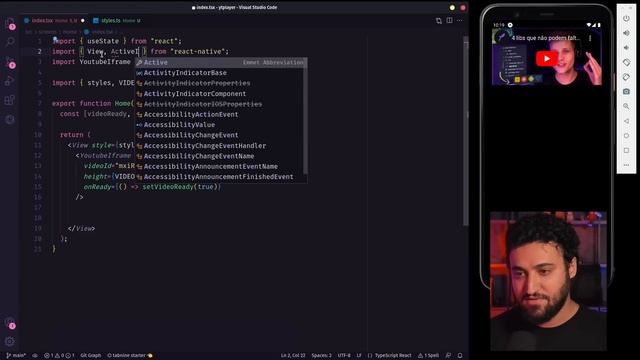
Task: Click the main* git branch in status bar
Action: 16,356
